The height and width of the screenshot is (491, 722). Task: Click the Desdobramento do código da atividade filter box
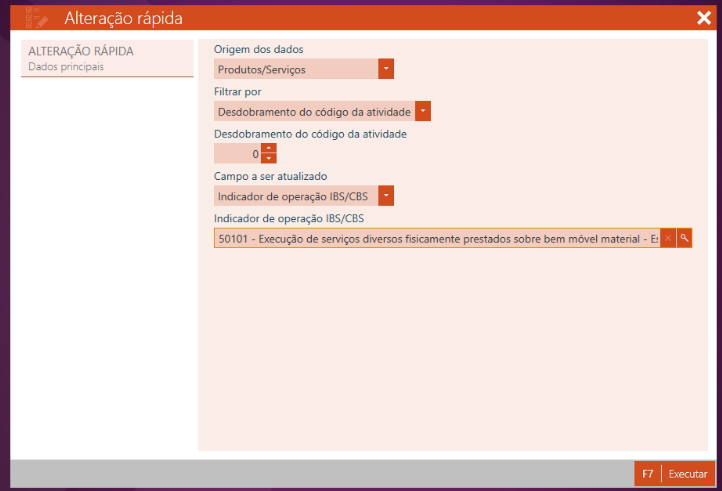point(314,111)
